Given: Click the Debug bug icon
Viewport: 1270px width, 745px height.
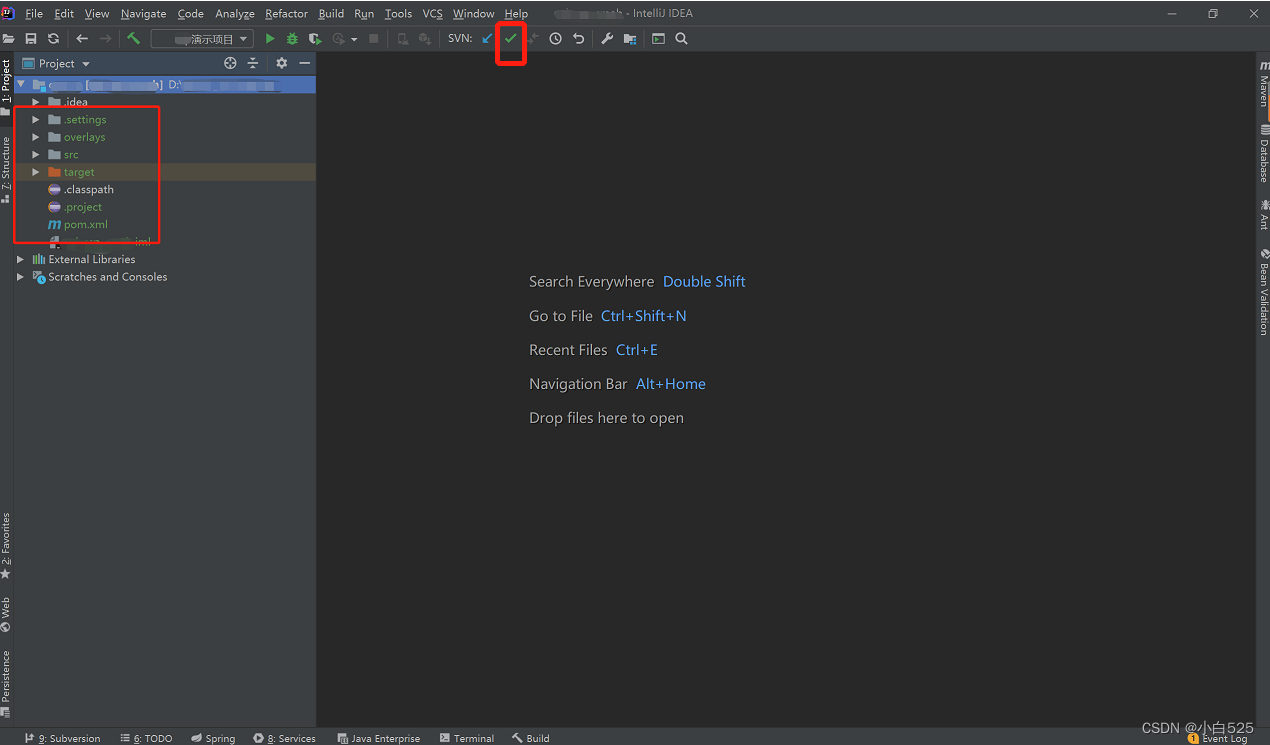Looking at the screenshot, I should coord(292,39).
